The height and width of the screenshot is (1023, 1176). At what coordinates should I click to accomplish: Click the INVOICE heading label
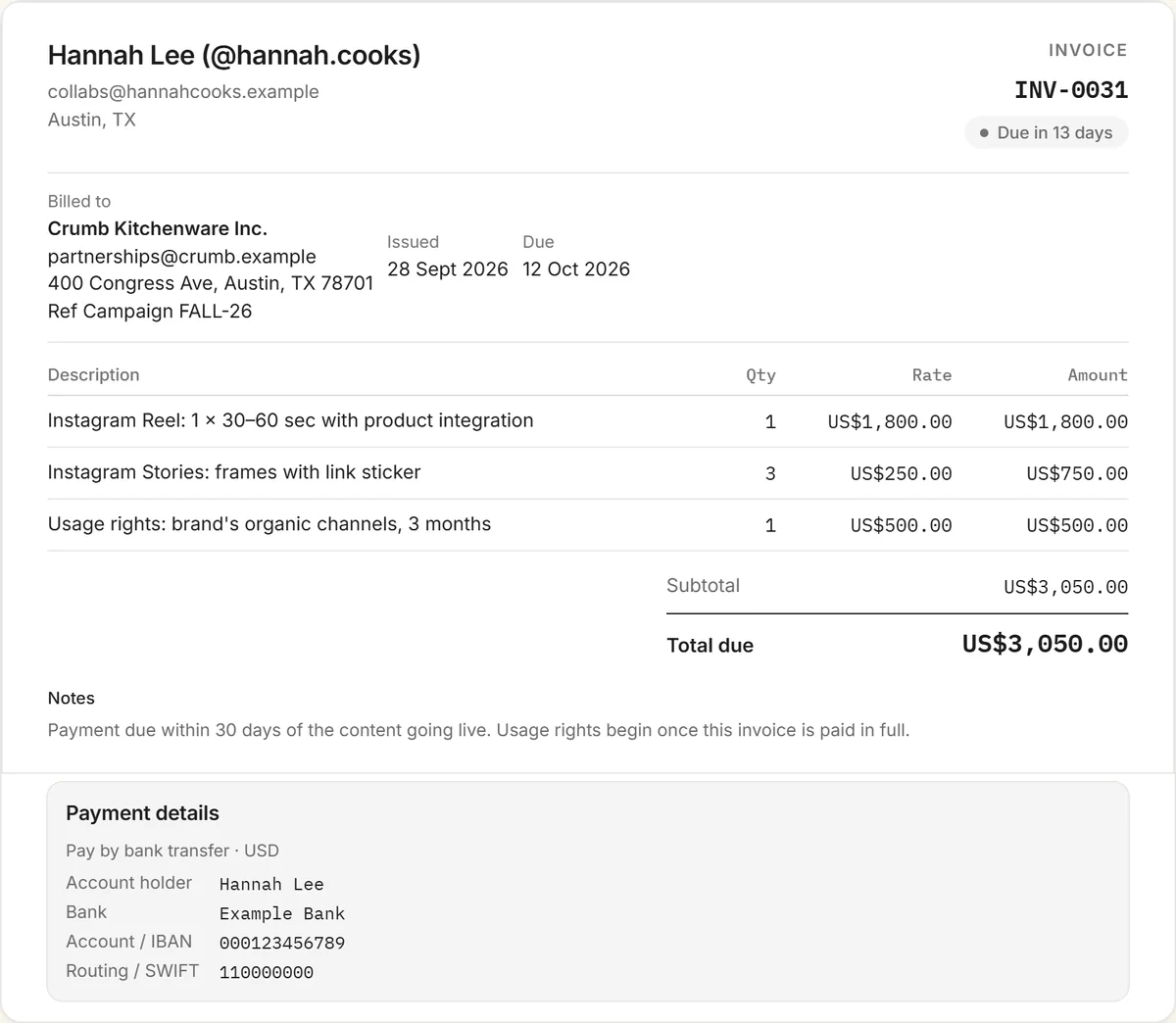(1088, 50)
